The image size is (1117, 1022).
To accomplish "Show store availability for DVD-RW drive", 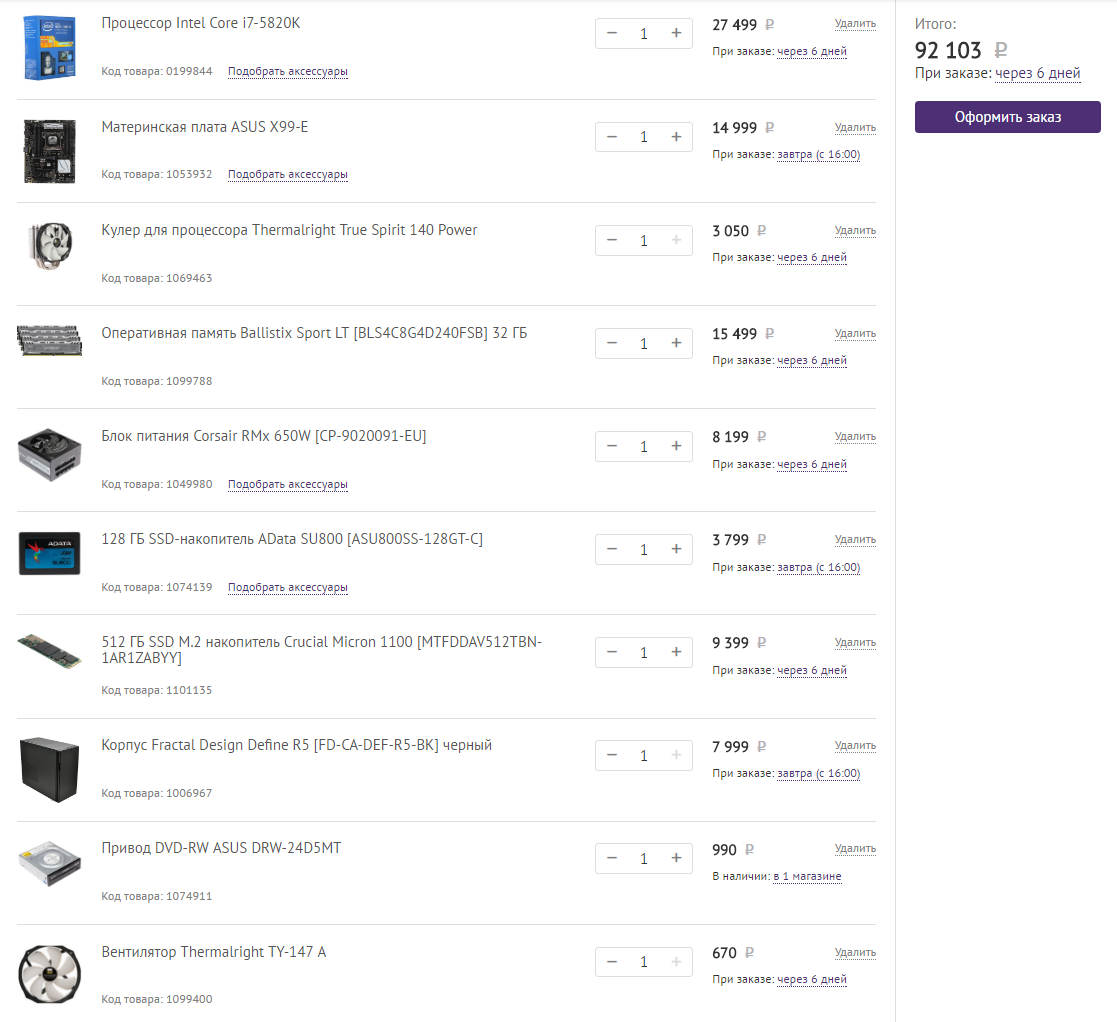I will coord(807,877).
